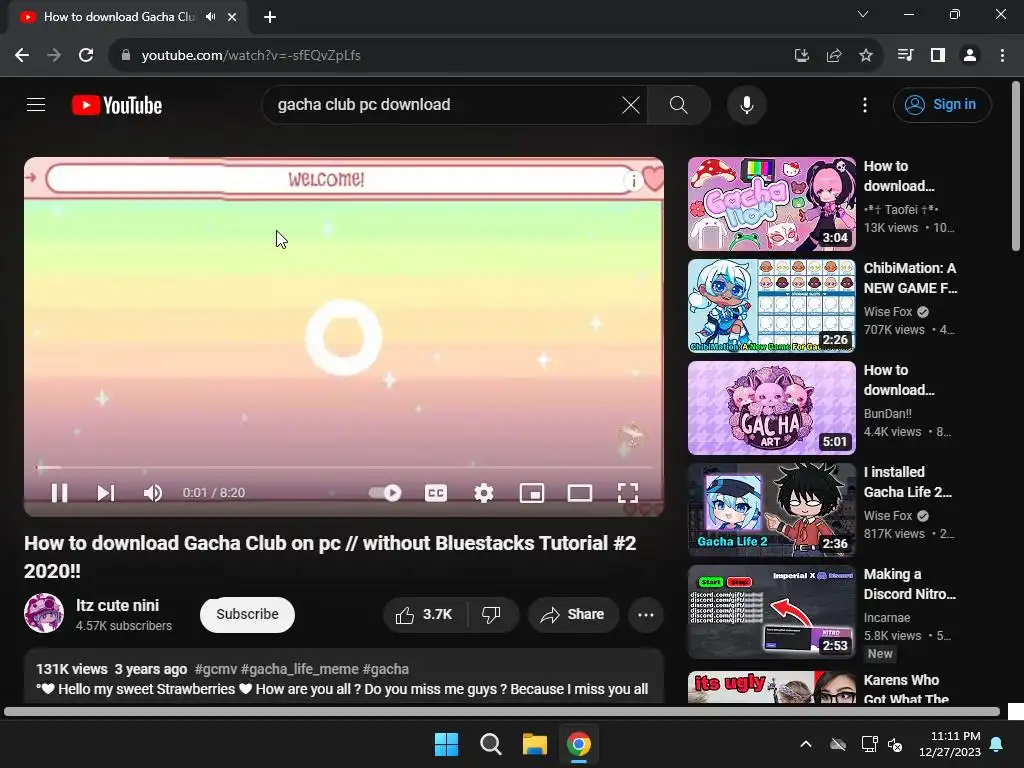1024x768 pixels.
Task: Open 'ChibiMation: A NEW GAME' title
Action: point(910,278)
